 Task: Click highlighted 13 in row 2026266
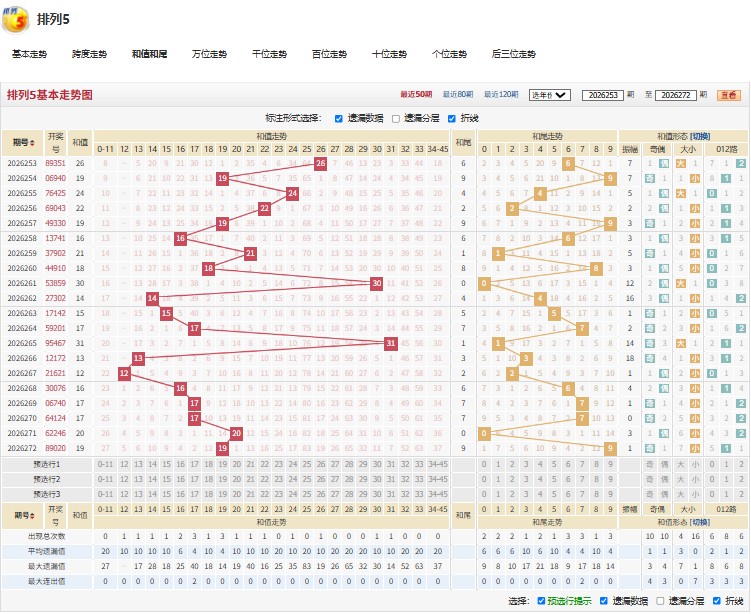[138, 358]
